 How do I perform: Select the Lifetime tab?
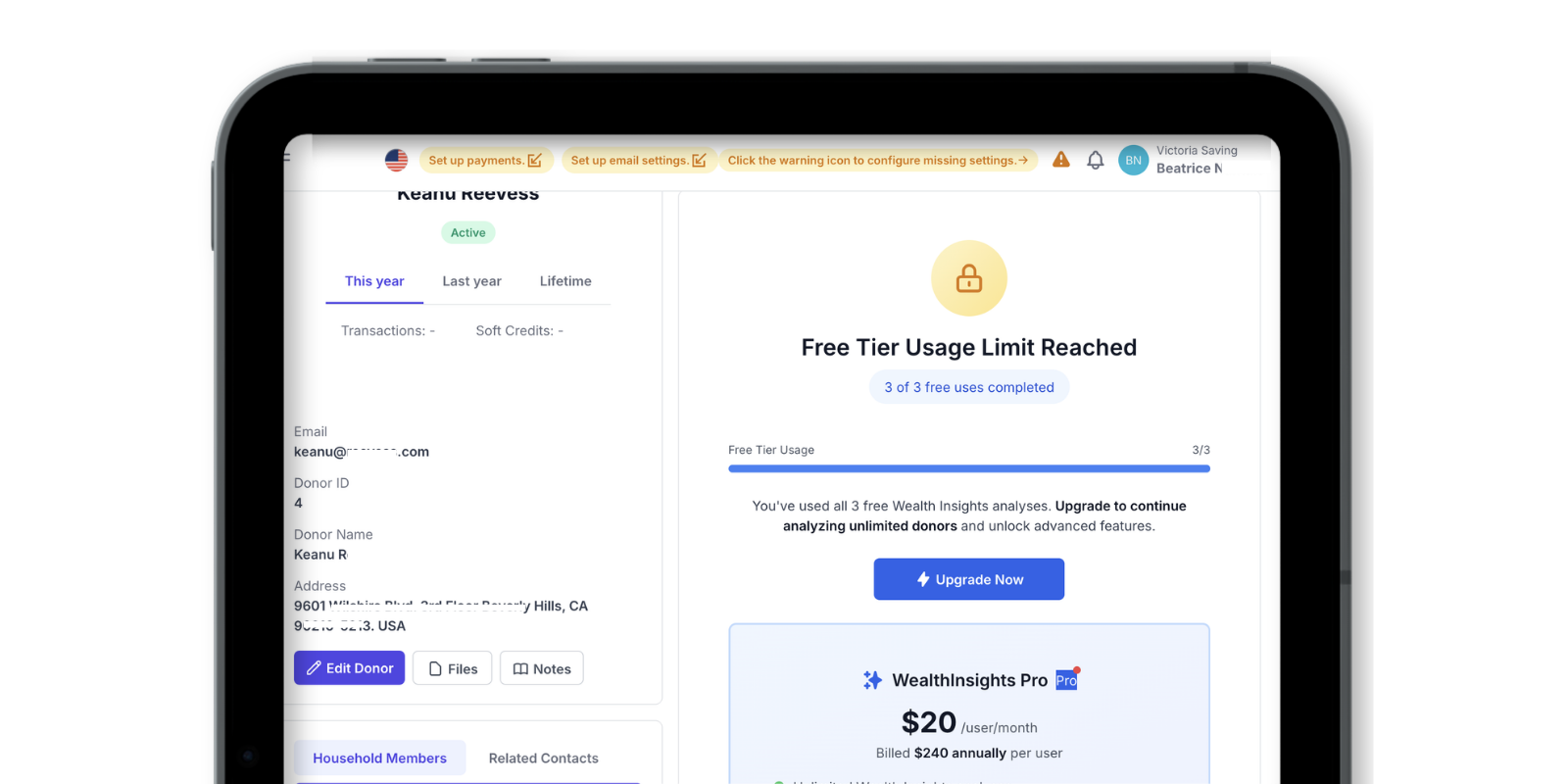(x=565, y=281)
